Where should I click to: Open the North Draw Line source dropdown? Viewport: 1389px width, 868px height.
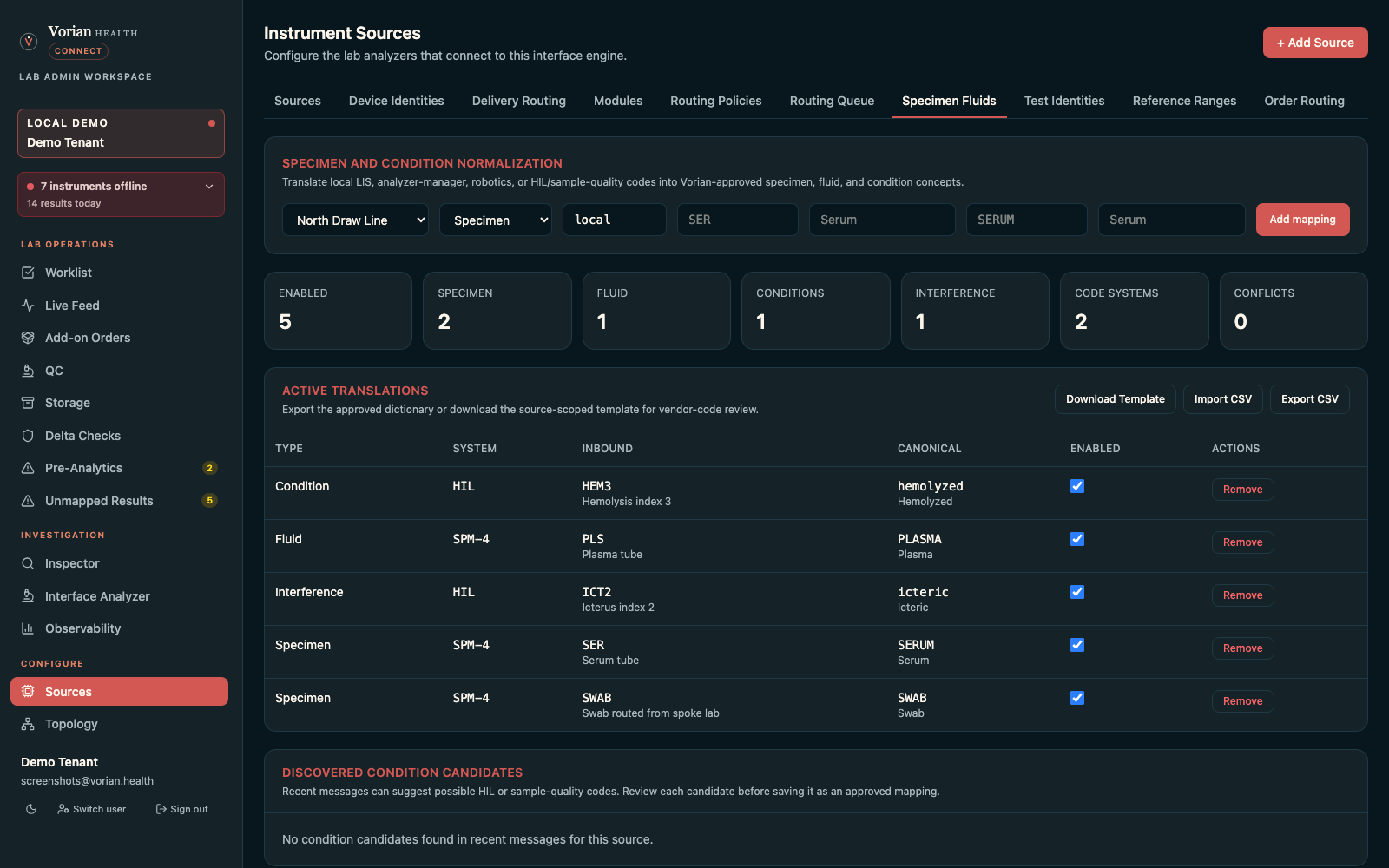coord(355,220)
